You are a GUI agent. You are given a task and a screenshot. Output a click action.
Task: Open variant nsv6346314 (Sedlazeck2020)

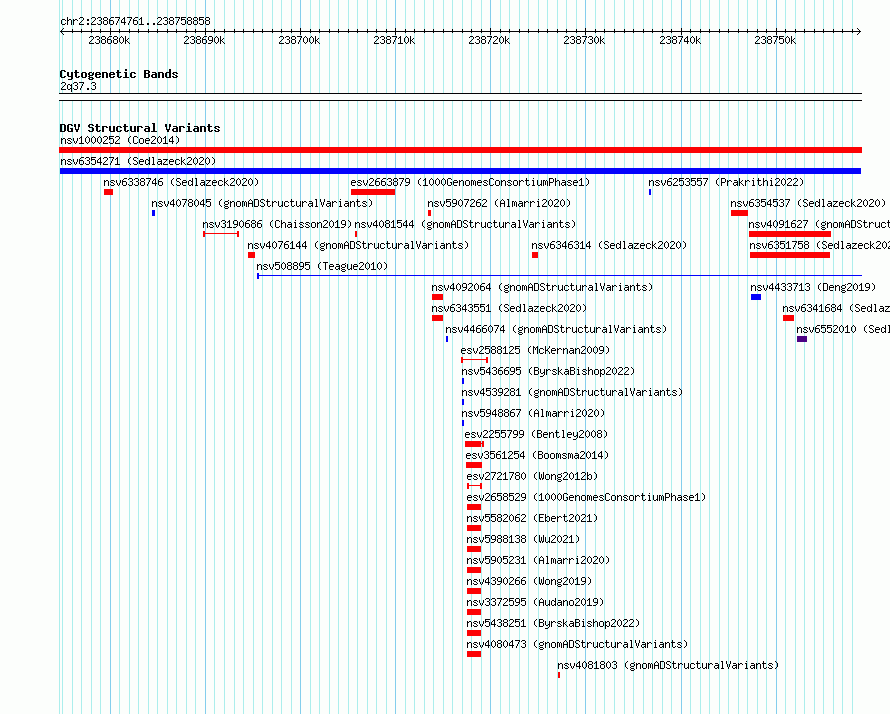pos(609,245)
